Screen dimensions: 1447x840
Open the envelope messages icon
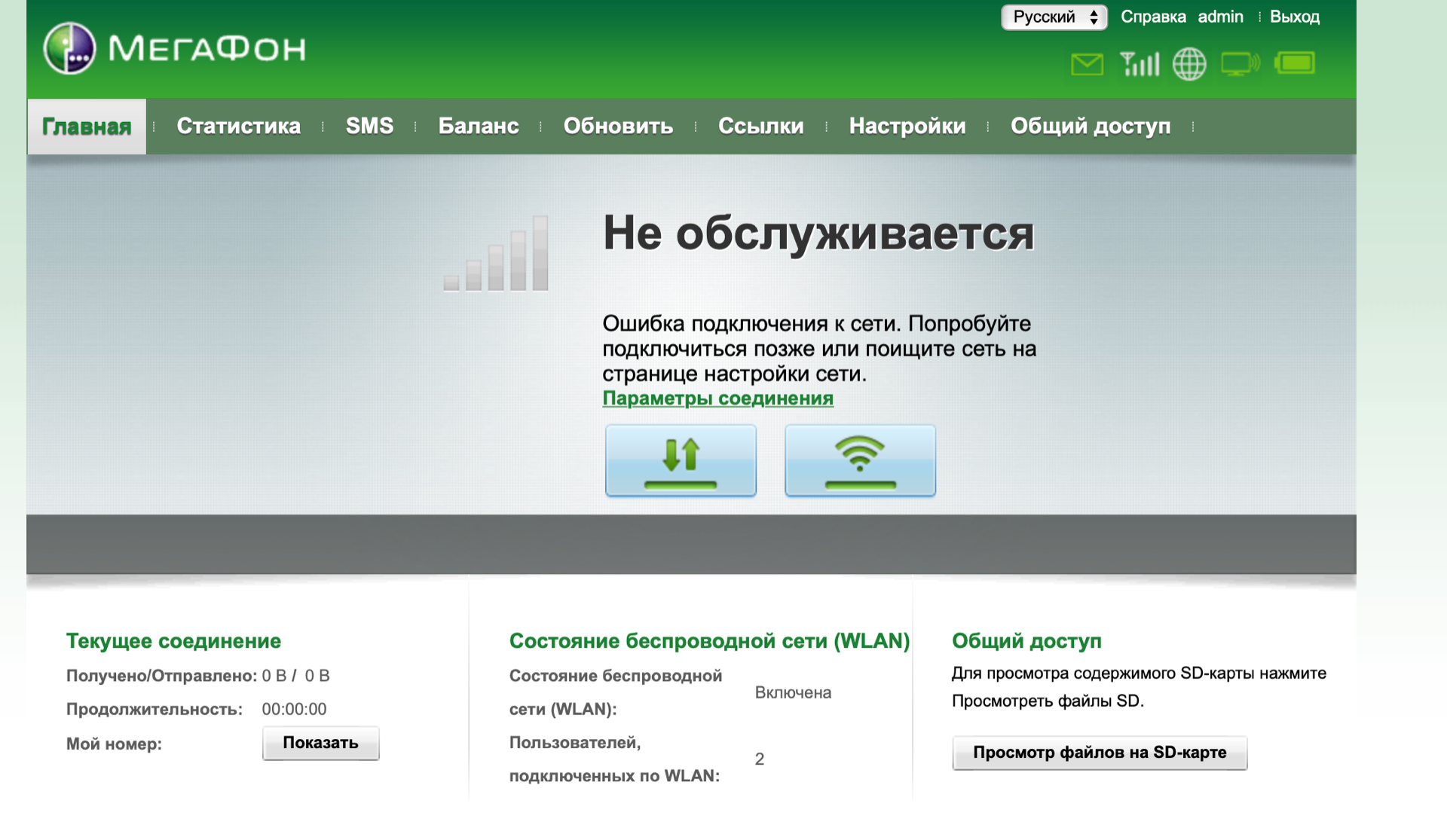1087,65
